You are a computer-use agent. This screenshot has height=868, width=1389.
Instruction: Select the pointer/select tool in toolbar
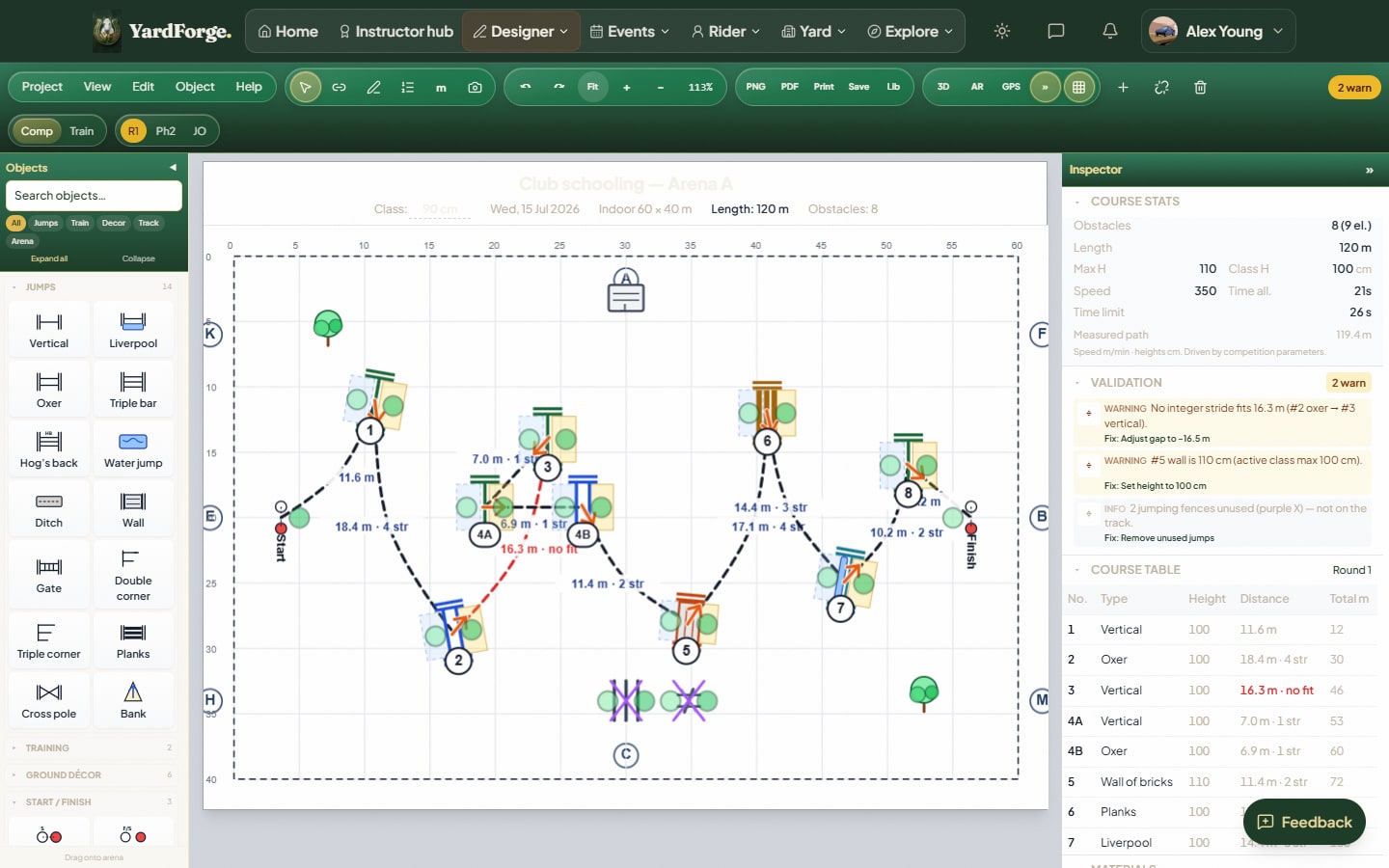point(305,87)
